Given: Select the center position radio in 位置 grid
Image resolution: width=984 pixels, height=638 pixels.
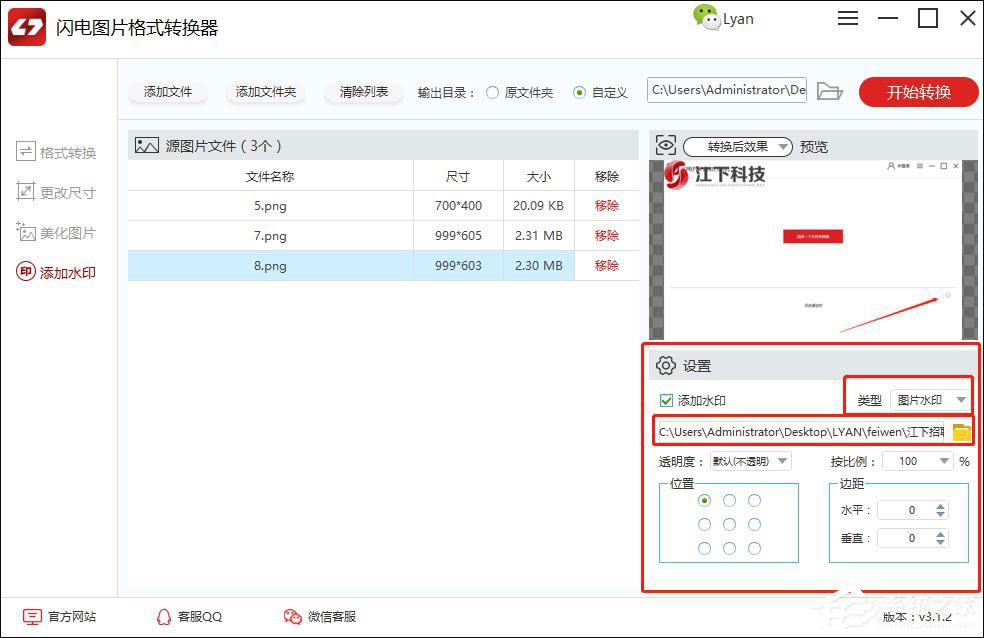Looking at the screenshot, I should pos(729,522).
